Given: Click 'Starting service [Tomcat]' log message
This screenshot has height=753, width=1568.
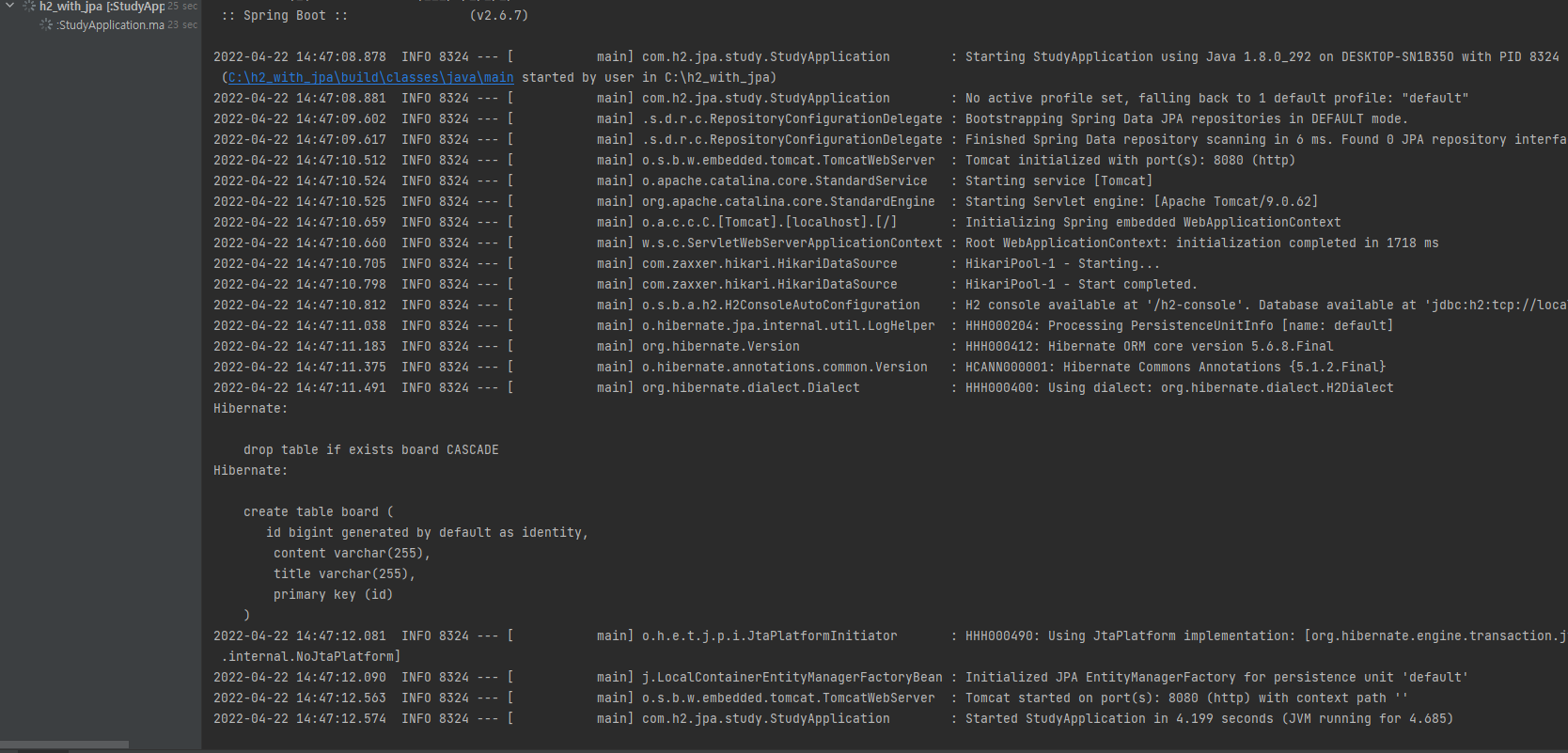Looking at the screenshot, I should (x=1058, y=180).
